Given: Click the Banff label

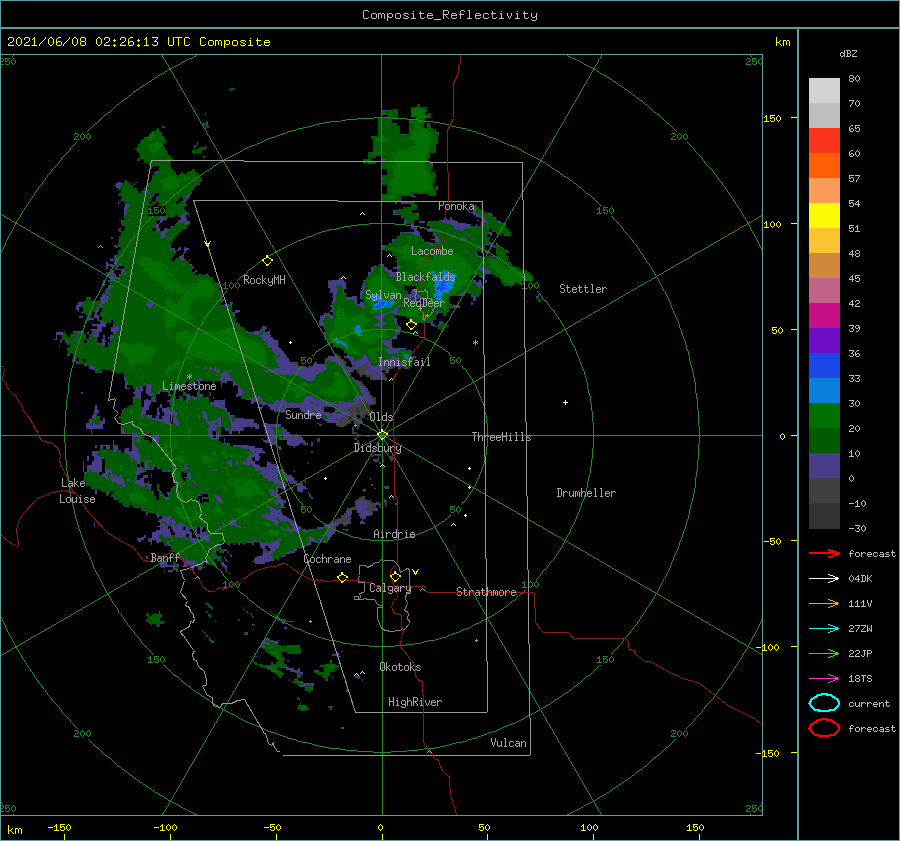Looking at the screenshot, I should pos(165,558).
